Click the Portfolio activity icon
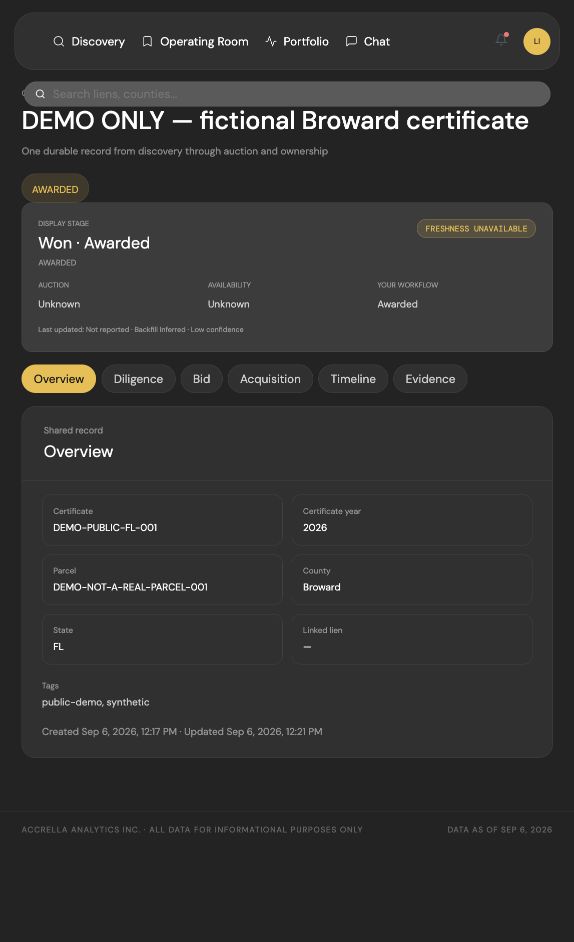 (271, 41)
